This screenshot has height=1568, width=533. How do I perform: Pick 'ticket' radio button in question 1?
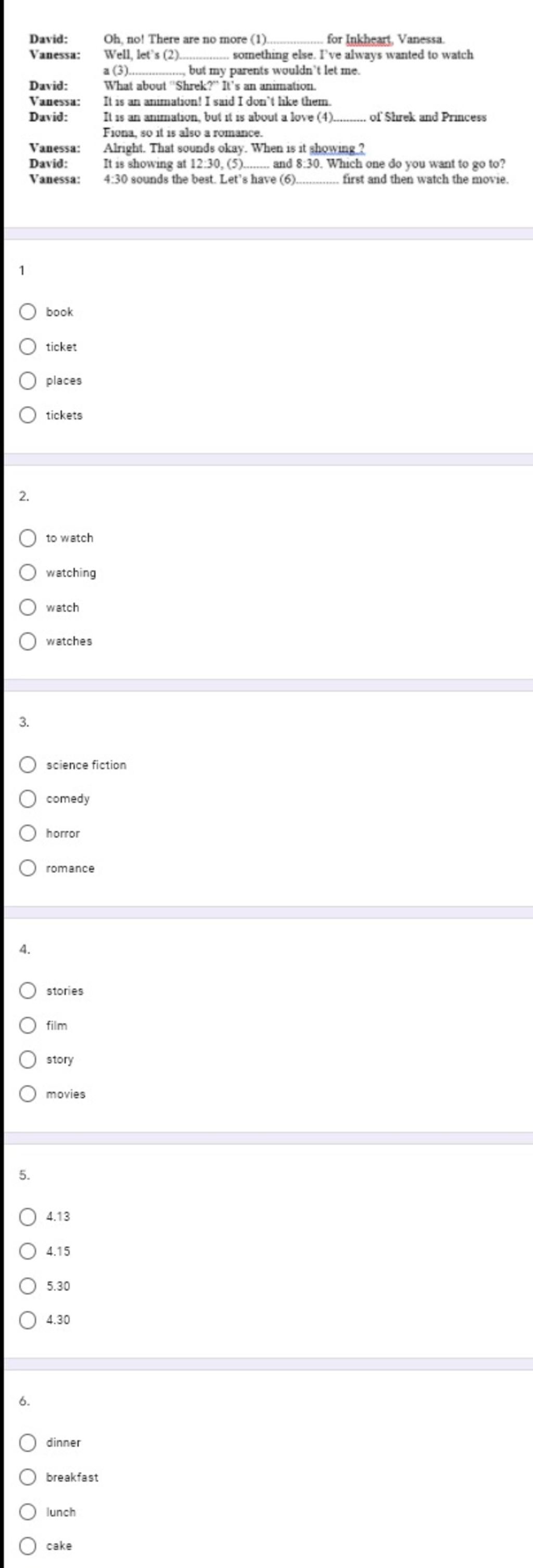[x=28, y=347]
